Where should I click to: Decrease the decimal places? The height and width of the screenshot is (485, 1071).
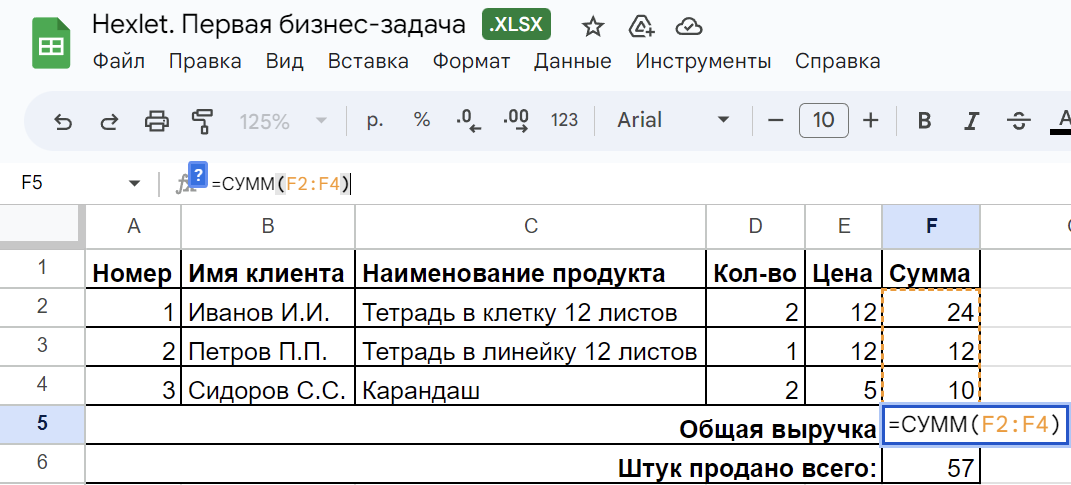tap(469, 121)
